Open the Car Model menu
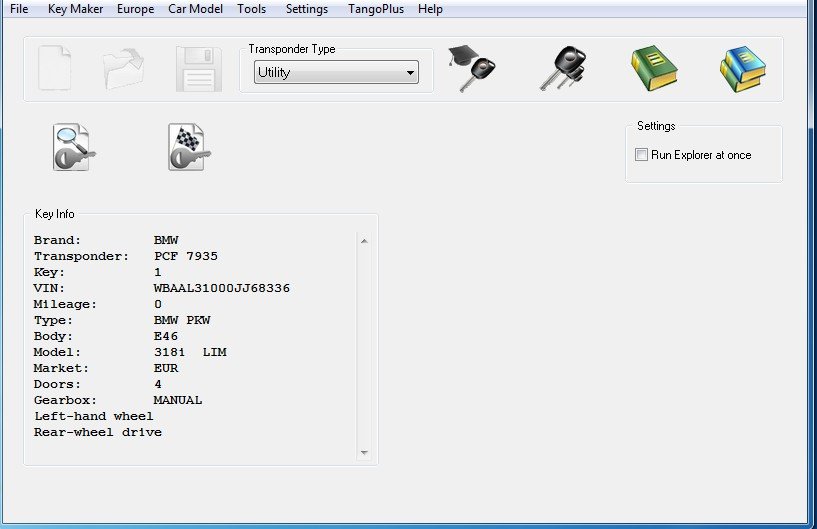This screenshot has height=529, width=817. 195,9
